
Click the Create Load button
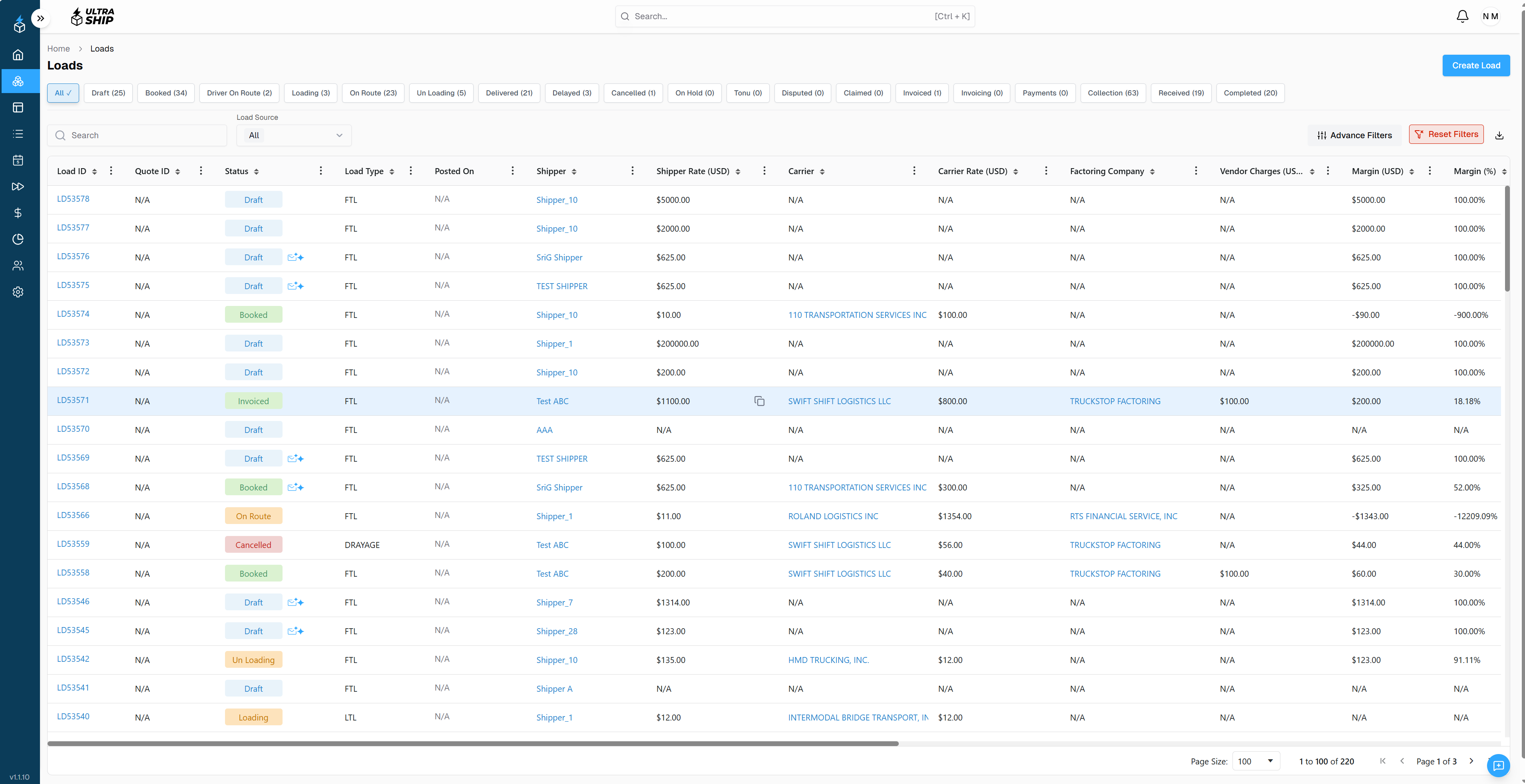point(1476,65)
